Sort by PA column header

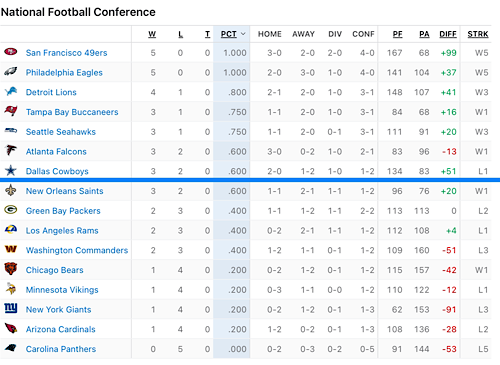click(x=424, y=34)
